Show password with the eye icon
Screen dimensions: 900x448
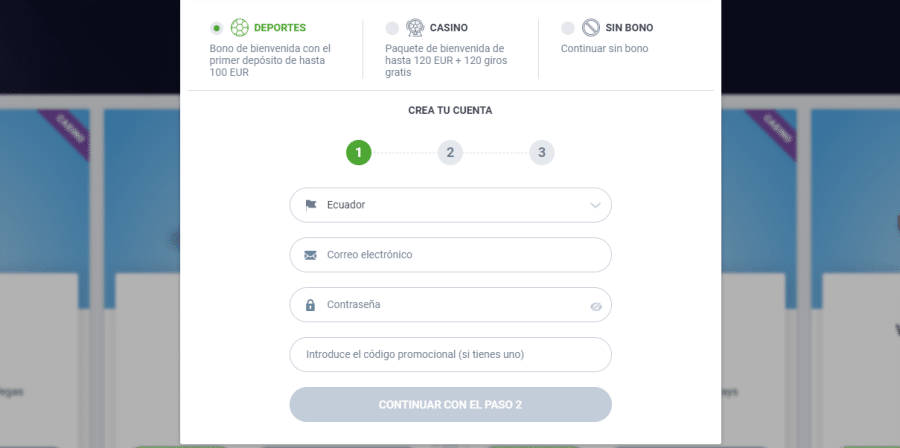point(596,306)
